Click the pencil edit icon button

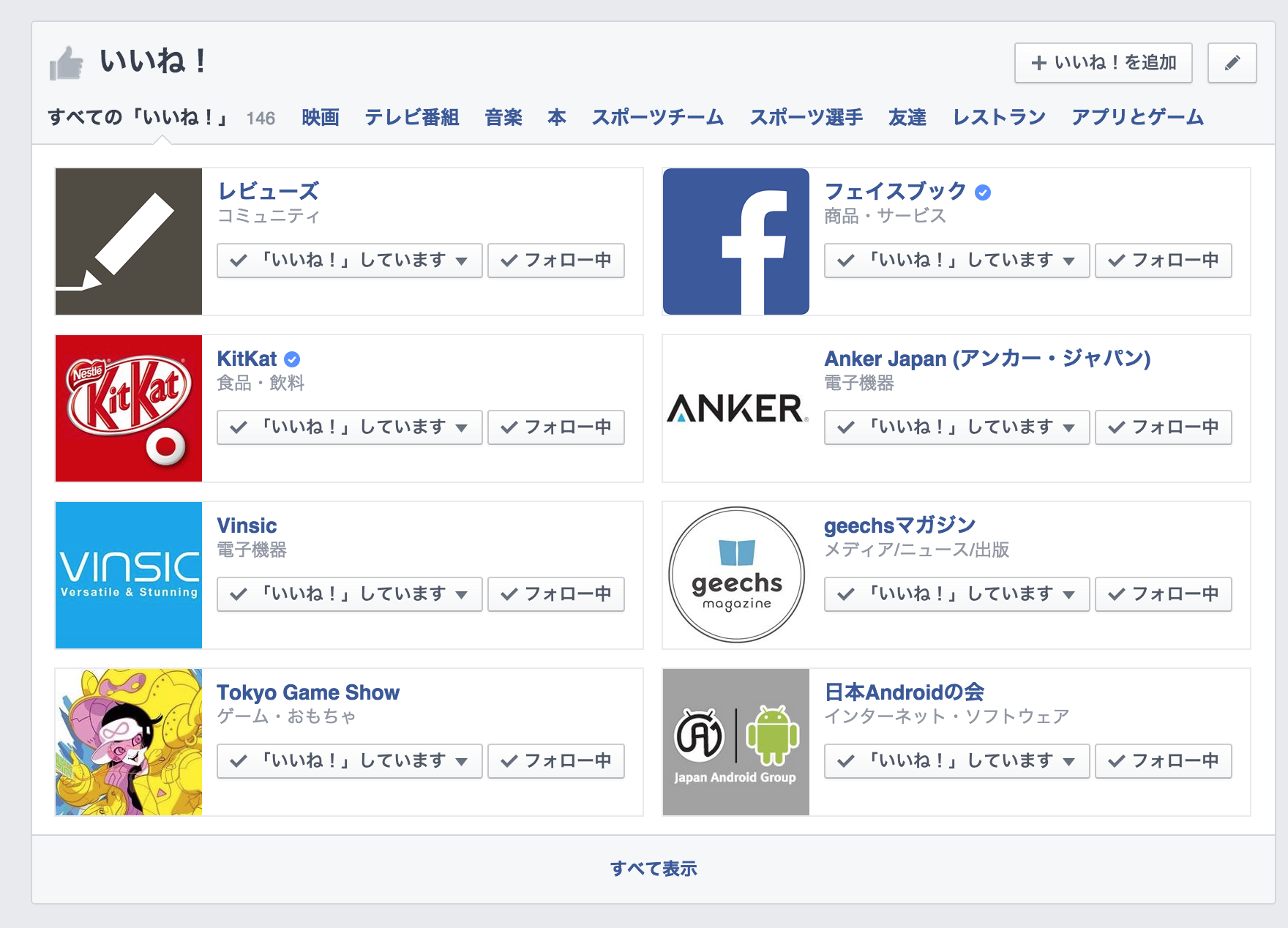coord(1232,63)
